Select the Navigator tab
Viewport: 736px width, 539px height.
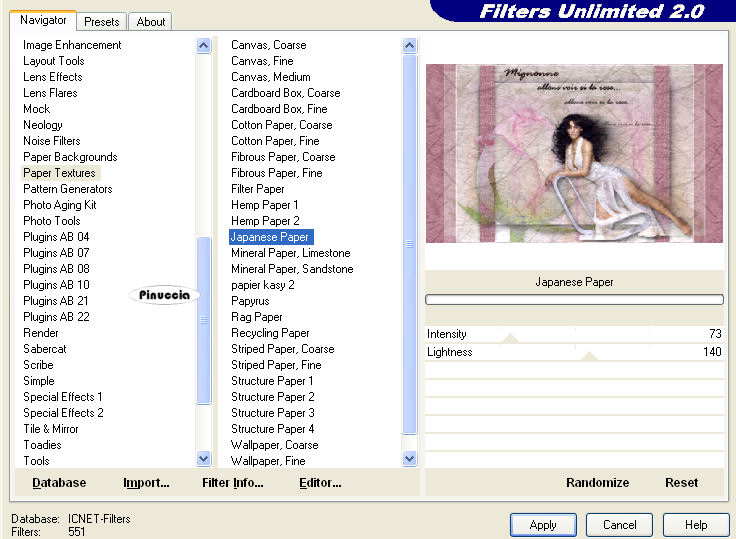pyautogui.click(x=43, y=20)
